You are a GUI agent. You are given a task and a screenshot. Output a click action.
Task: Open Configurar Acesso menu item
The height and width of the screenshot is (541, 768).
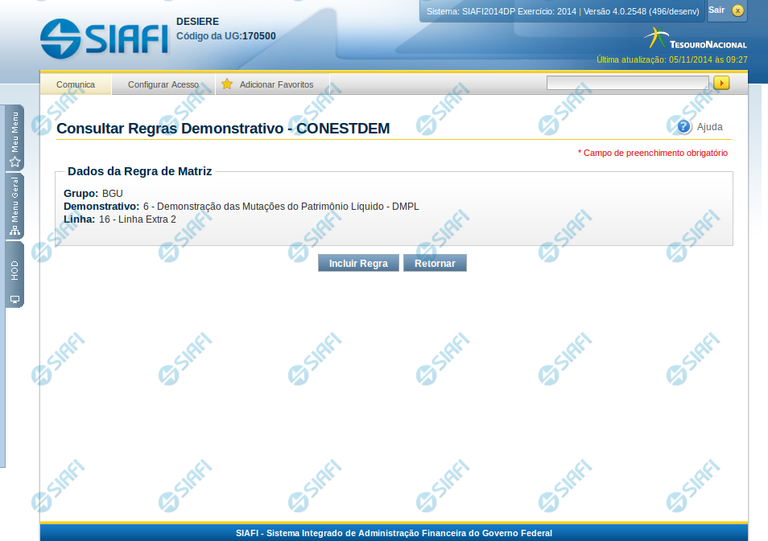pyautogui.click(x=163, y=84)
